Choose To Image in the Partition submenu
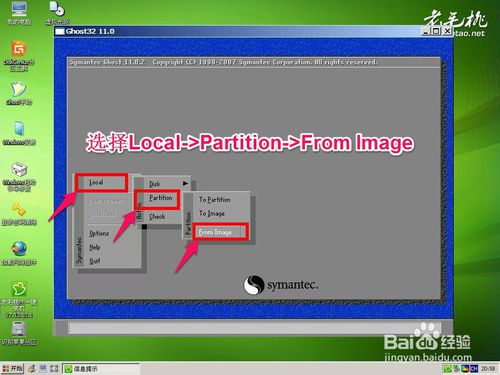Screen dimensions: 500x375 coord(212,213)
